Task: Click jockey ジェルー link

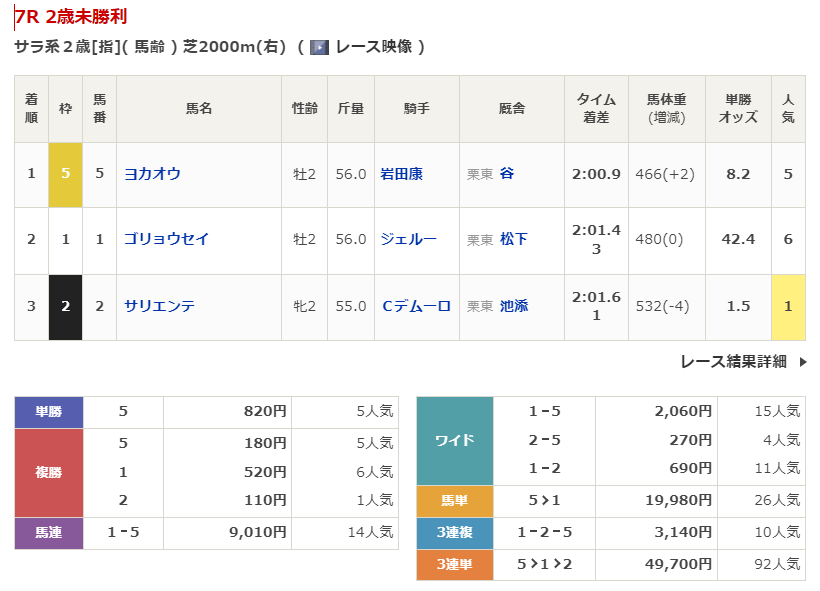Action: click(408, 240)
